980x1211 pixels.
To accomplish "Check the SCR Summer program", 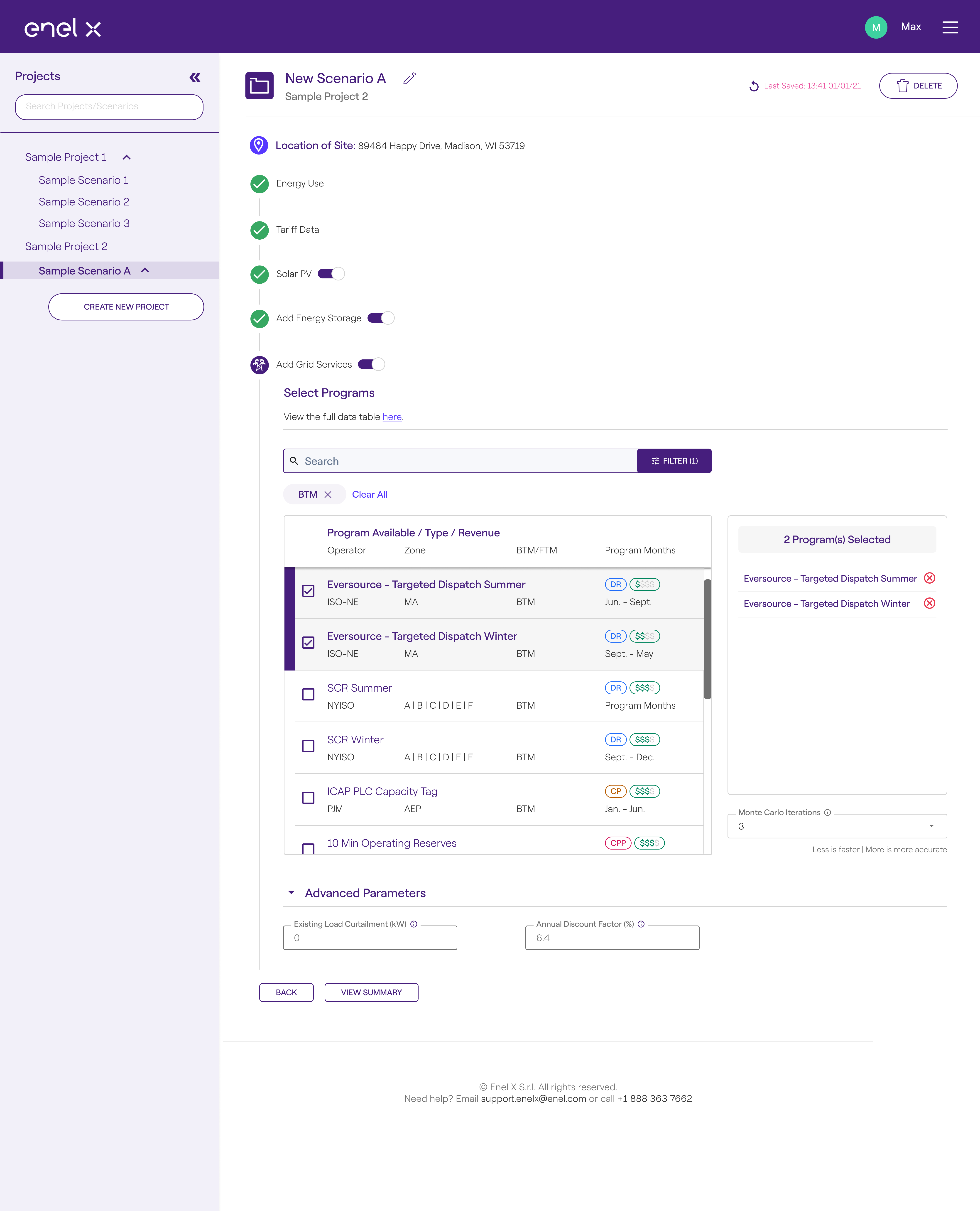I will pos(308,694).
